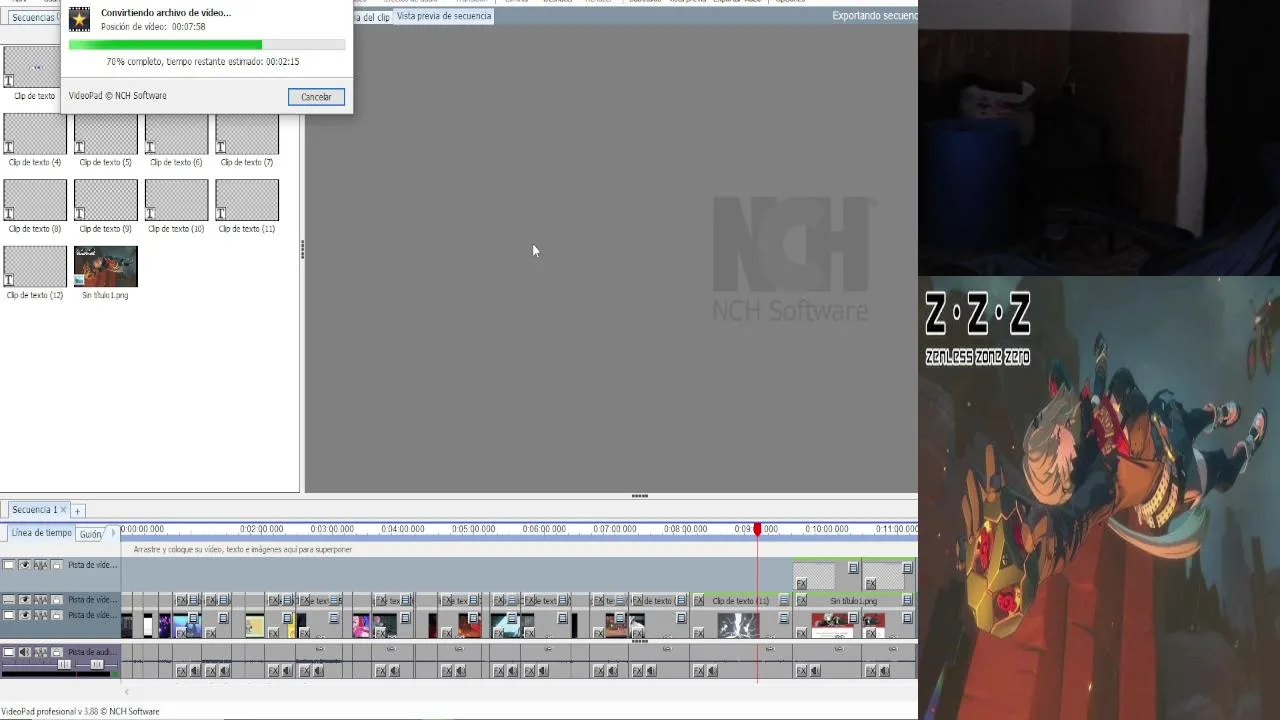Hide the middle video track via eye icon

click(x=24, y=599)
